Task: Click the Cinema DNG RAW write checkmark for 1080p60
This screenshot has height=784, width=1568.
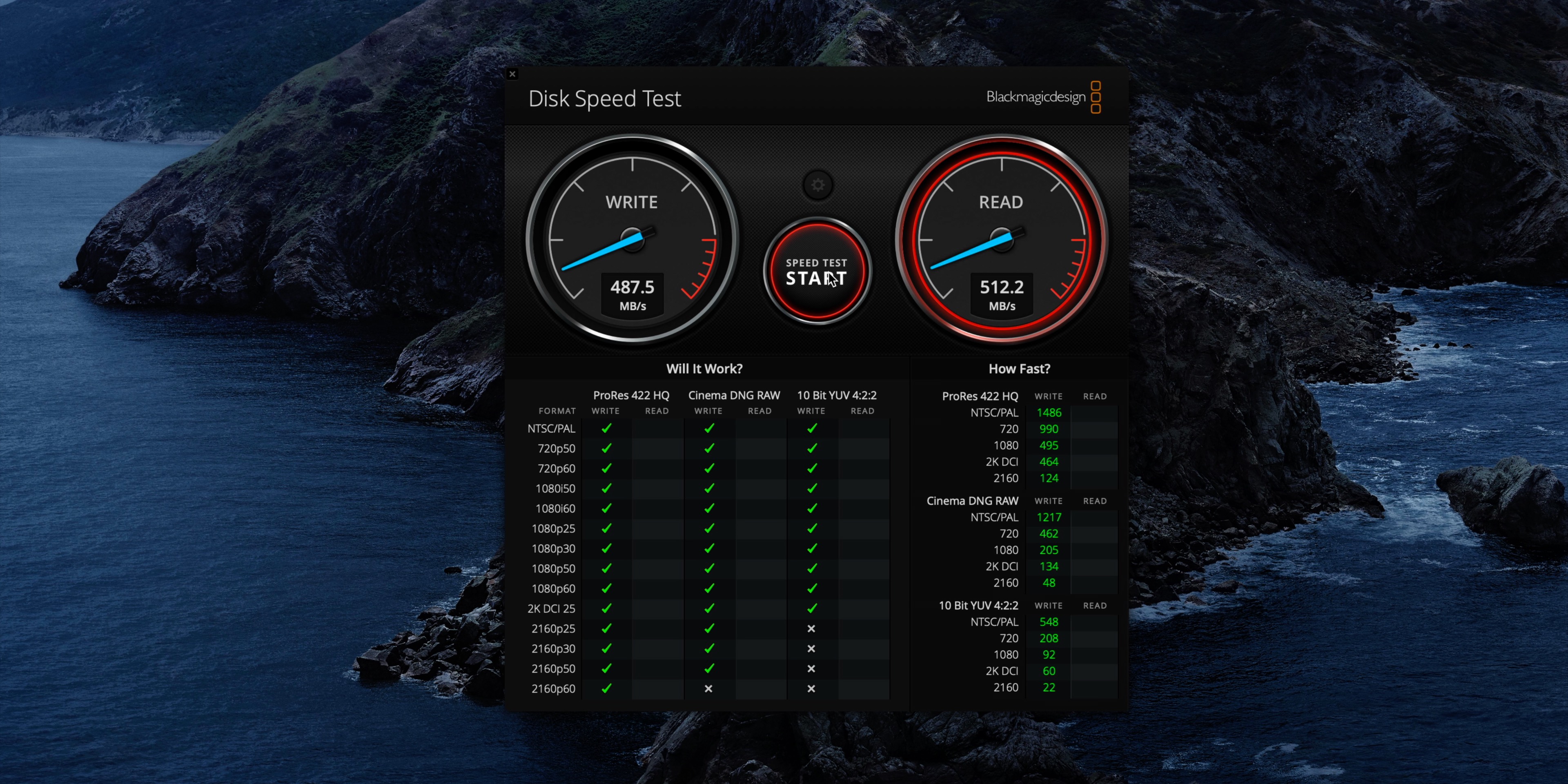Action: pyautogui.click(x=707, y=589)
